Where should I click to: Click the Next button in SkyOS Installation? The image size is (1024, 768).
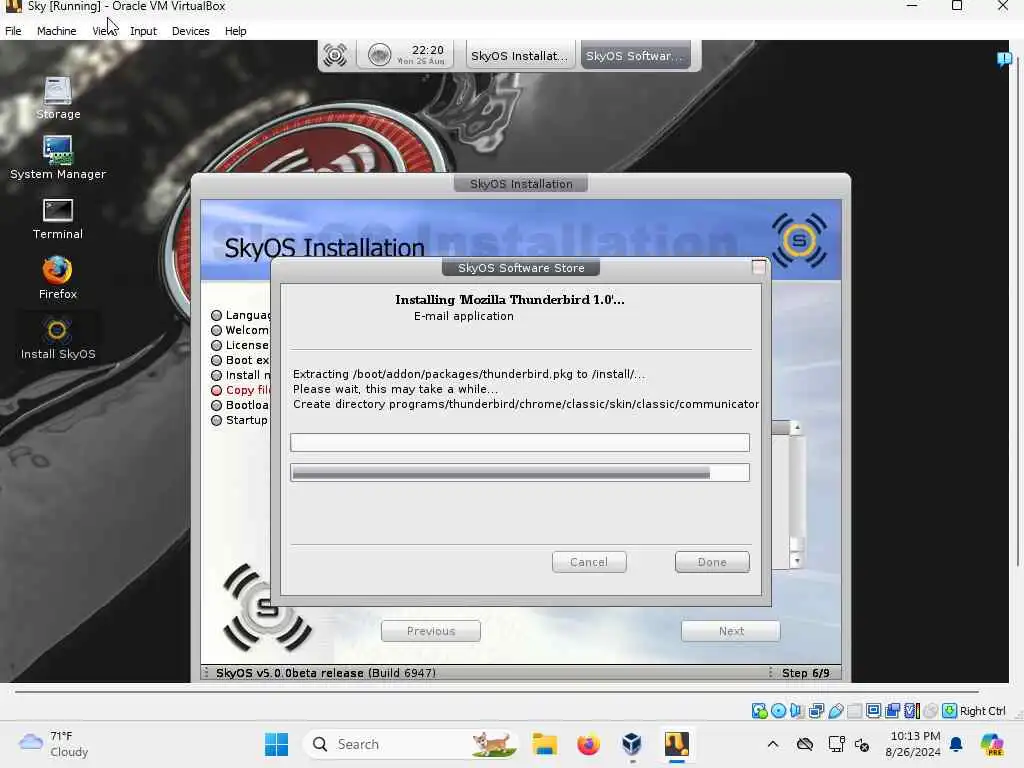[731, 631]
